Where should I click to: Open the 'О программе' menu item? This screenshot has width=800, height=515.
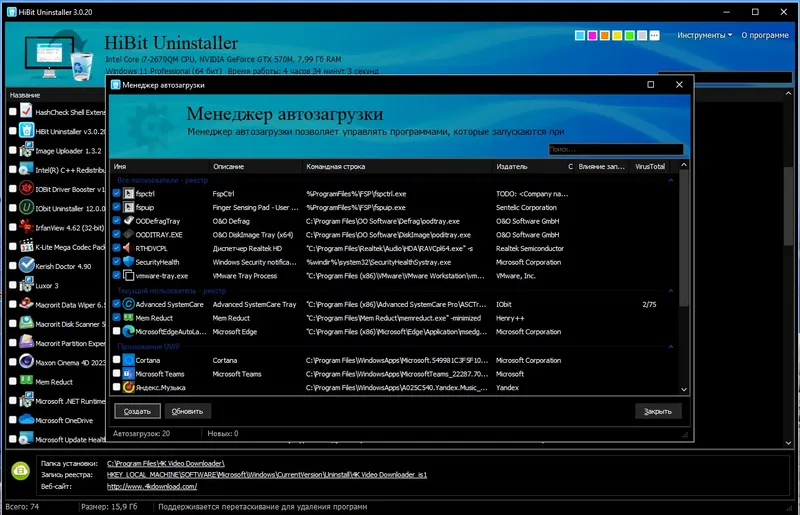(x=764, y=35)
